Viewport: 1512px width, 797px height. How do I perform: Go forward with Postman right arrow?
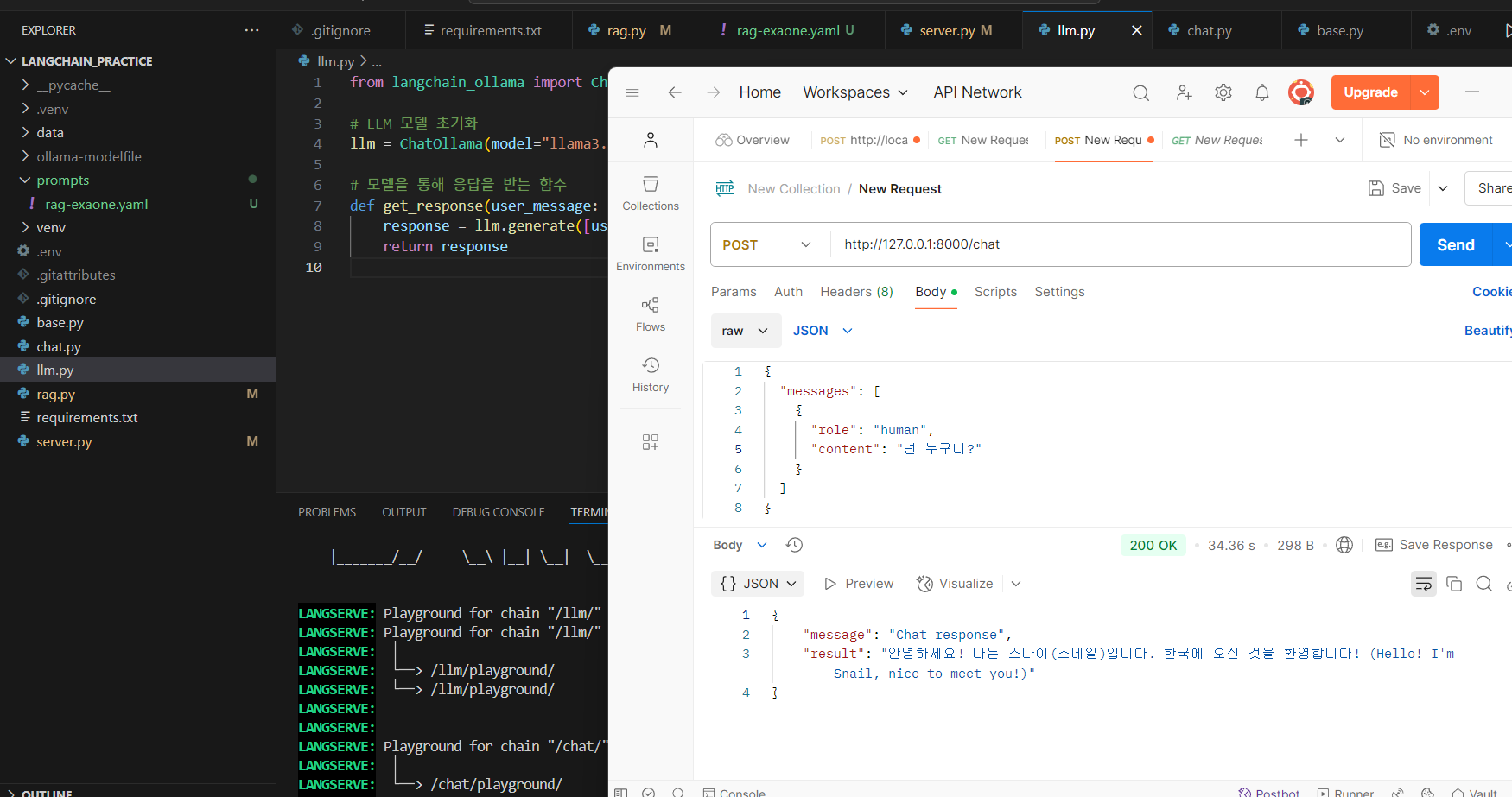click(714, 92)
